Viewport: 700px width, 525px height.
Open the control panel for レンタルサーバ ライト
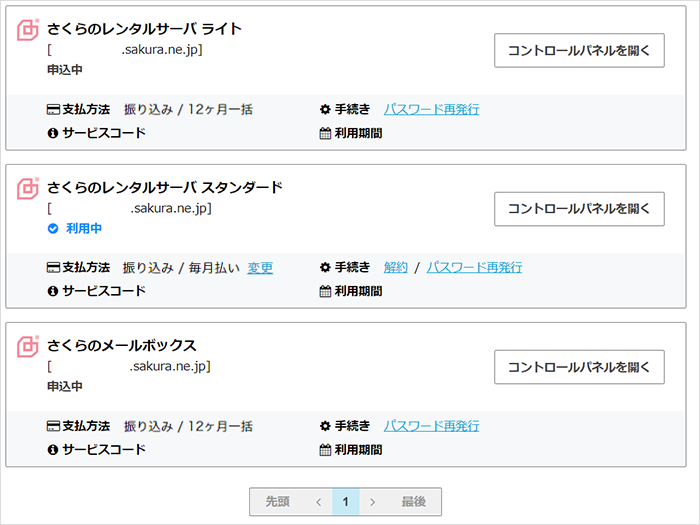click(x=579, y=50)
